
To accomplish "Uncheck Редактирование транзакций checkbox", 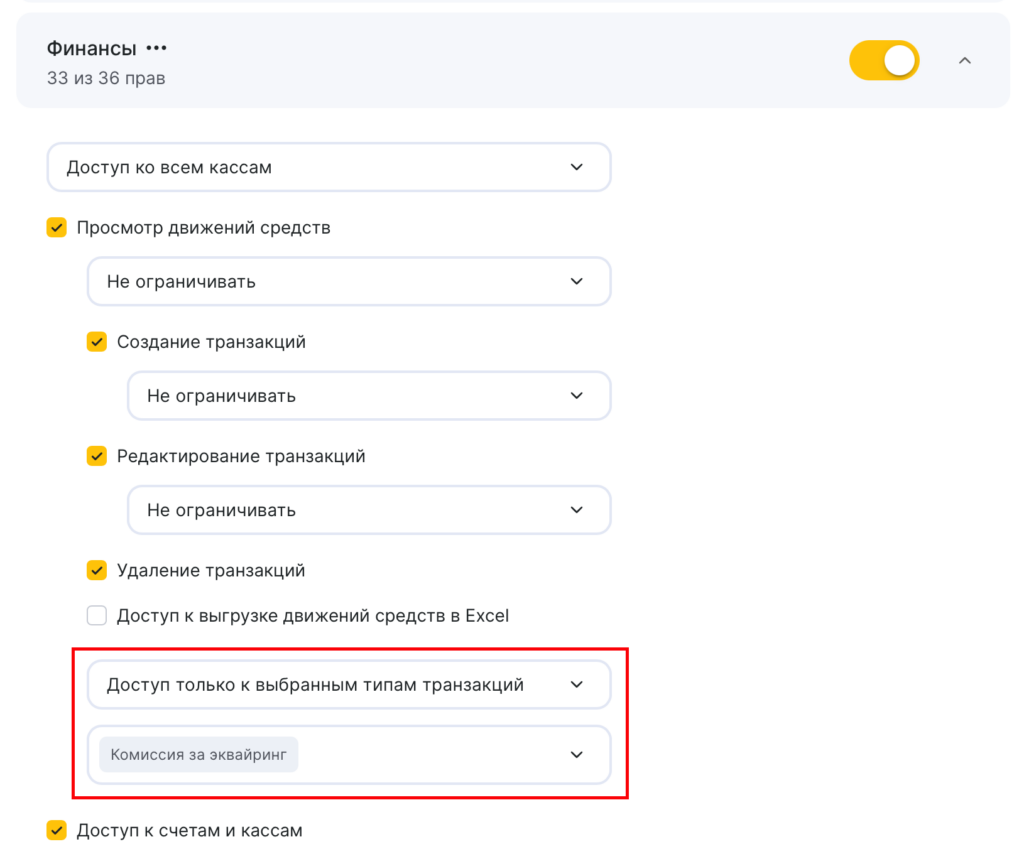I will (x=97, y=456).
